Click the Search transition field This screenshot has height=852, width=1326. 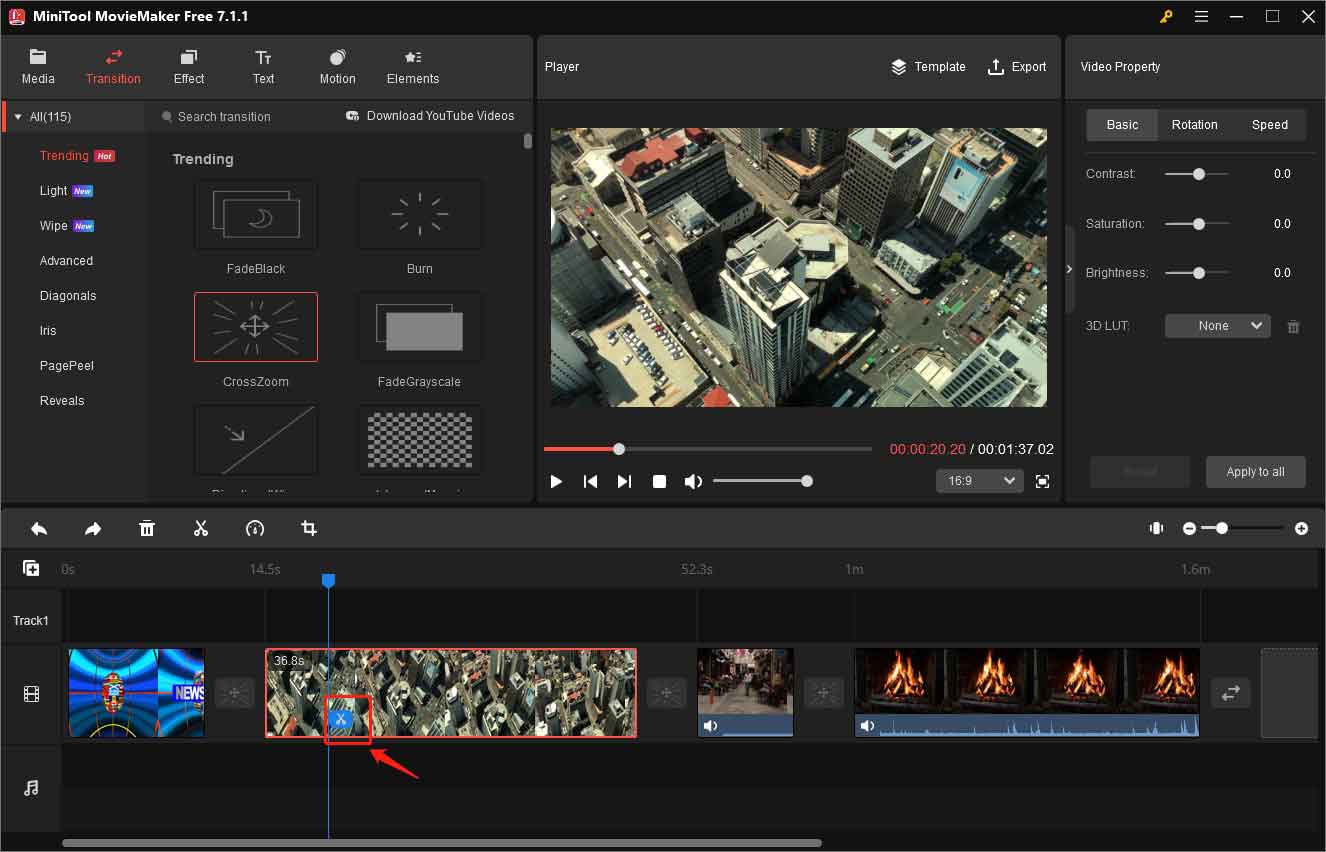click(224, 117)
